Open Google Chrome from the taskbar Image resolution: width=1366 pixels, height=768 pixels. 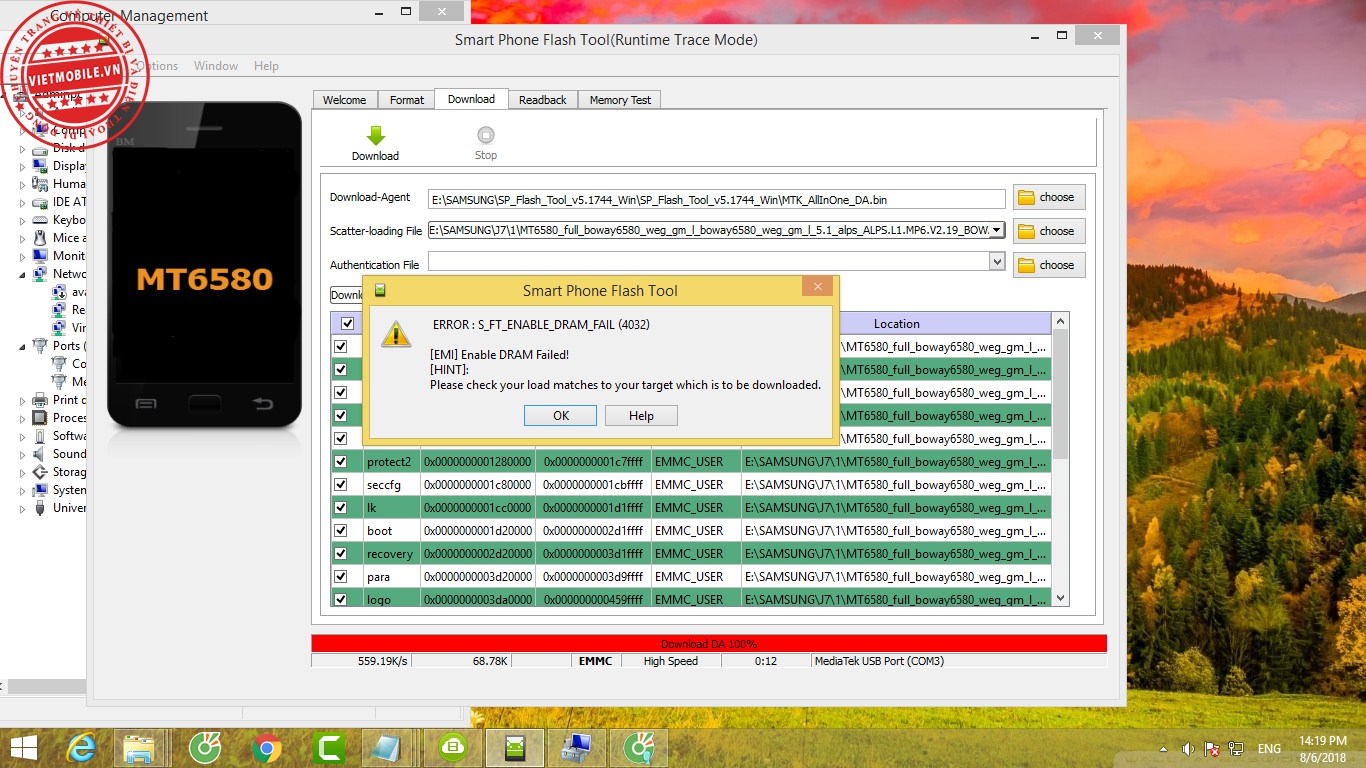[x=266, y=748]
